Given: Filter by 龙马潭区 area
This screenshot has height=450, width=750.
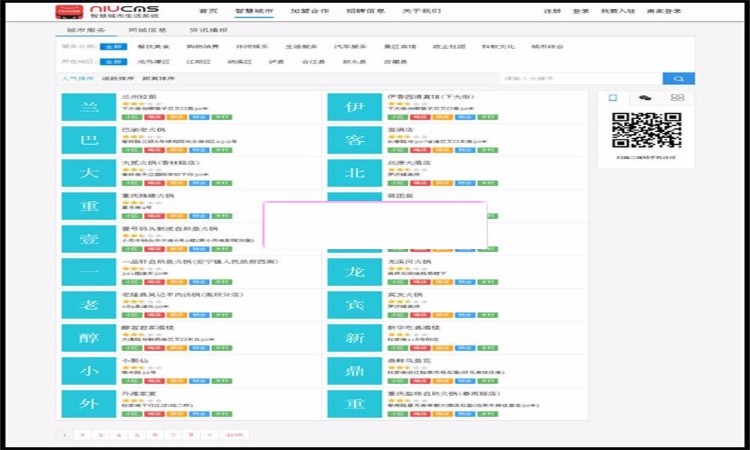Looking at the screenshot, I should [153, 62].
